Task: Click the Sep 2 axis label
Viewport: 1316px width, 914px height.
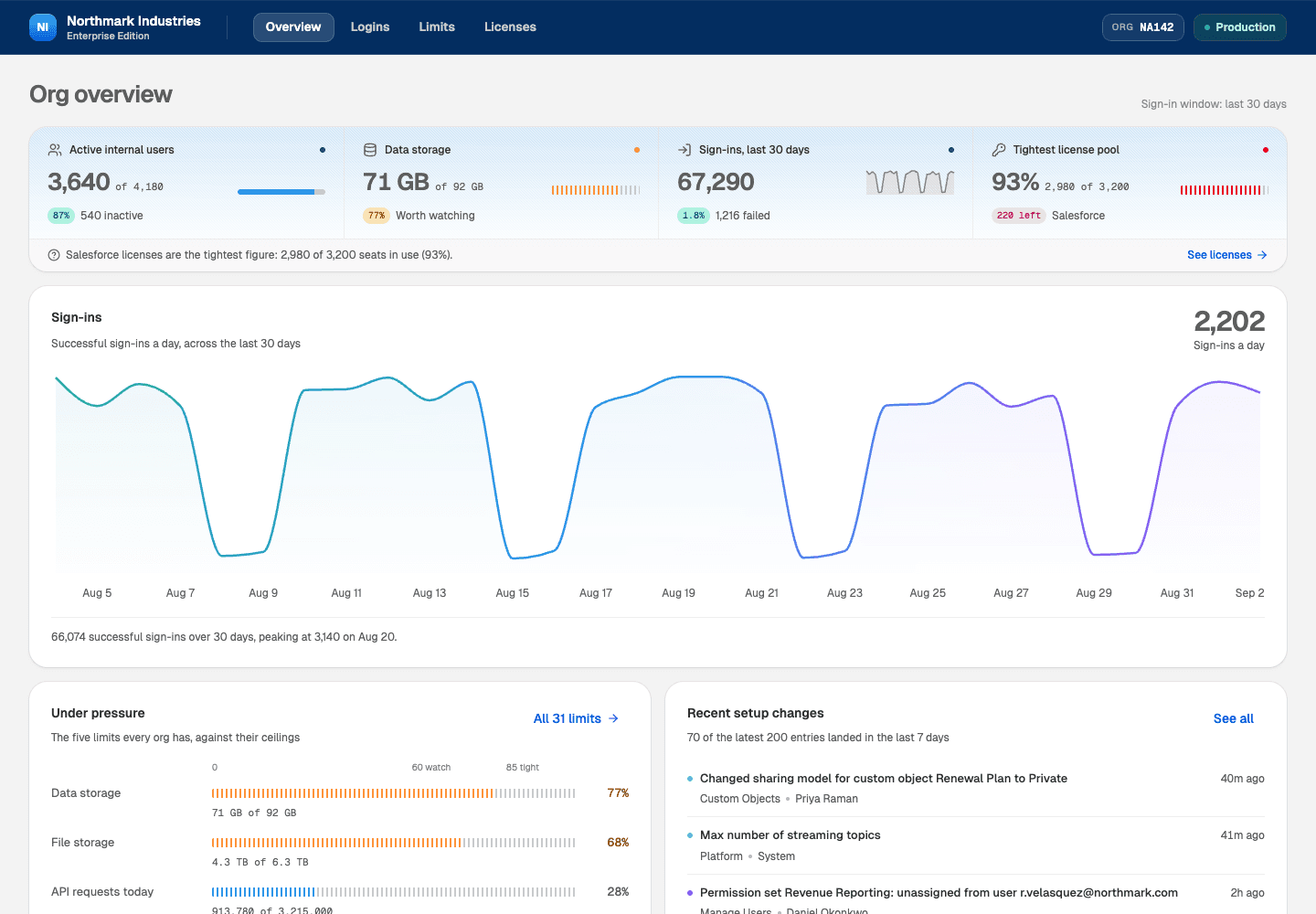Action: pyautogui.click(x=1249, y=593)
